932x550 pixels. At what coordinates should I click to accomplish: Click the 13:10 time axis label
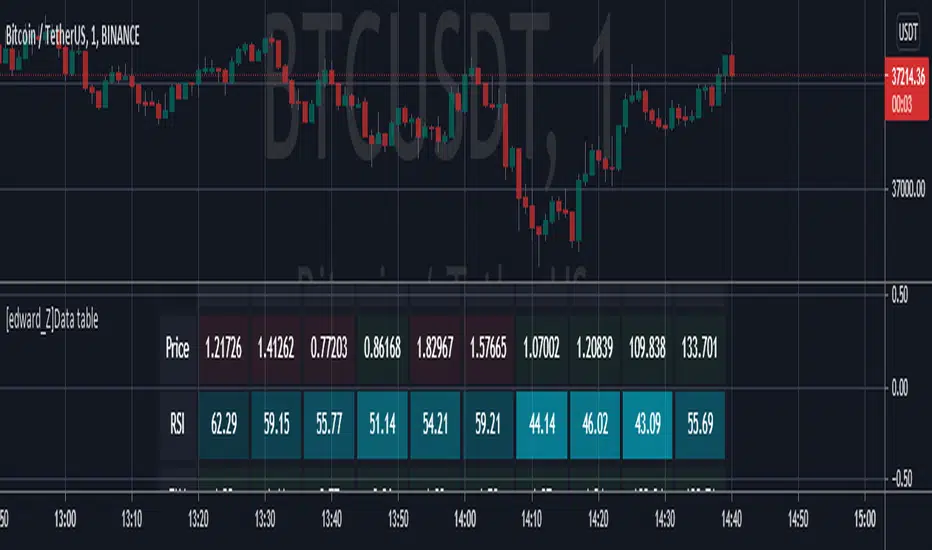[131, 520]
